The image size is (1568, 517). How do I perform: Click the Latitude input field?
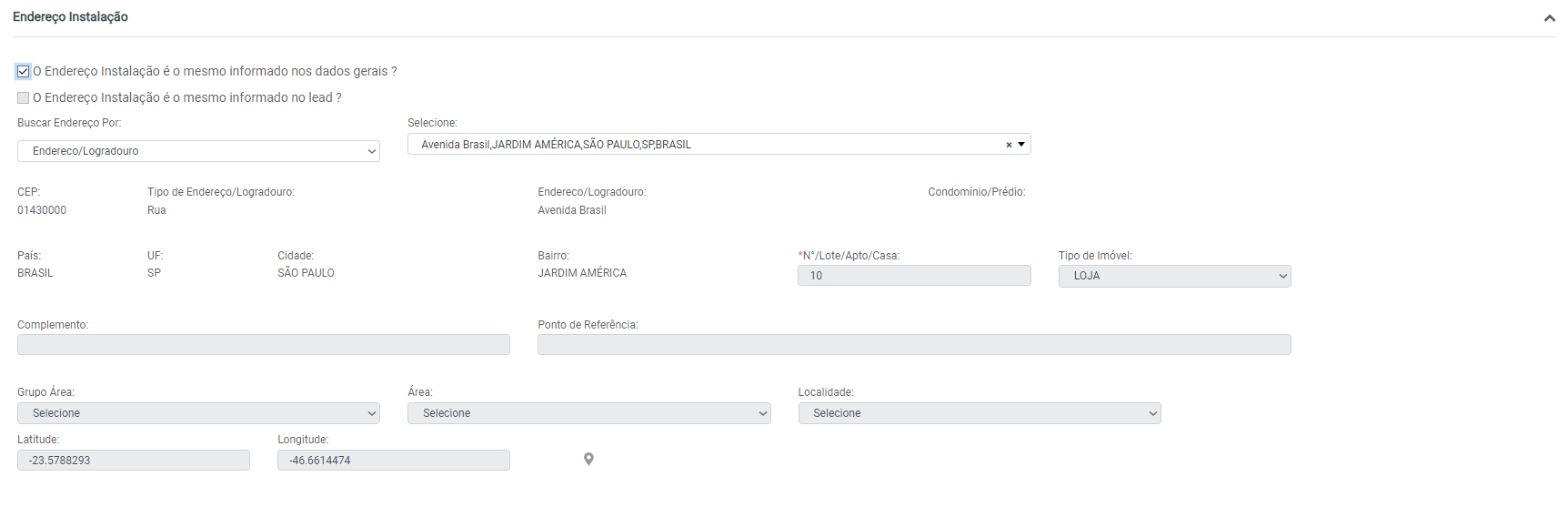[x=133, y=461]
